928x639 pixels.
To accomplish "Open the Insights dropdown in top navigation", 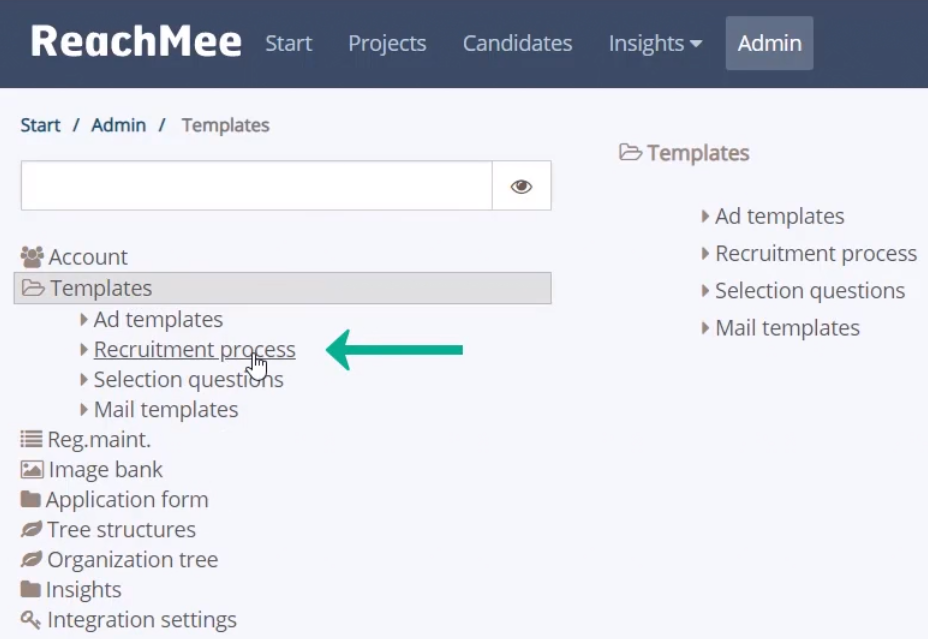I will tap(655, 43).
